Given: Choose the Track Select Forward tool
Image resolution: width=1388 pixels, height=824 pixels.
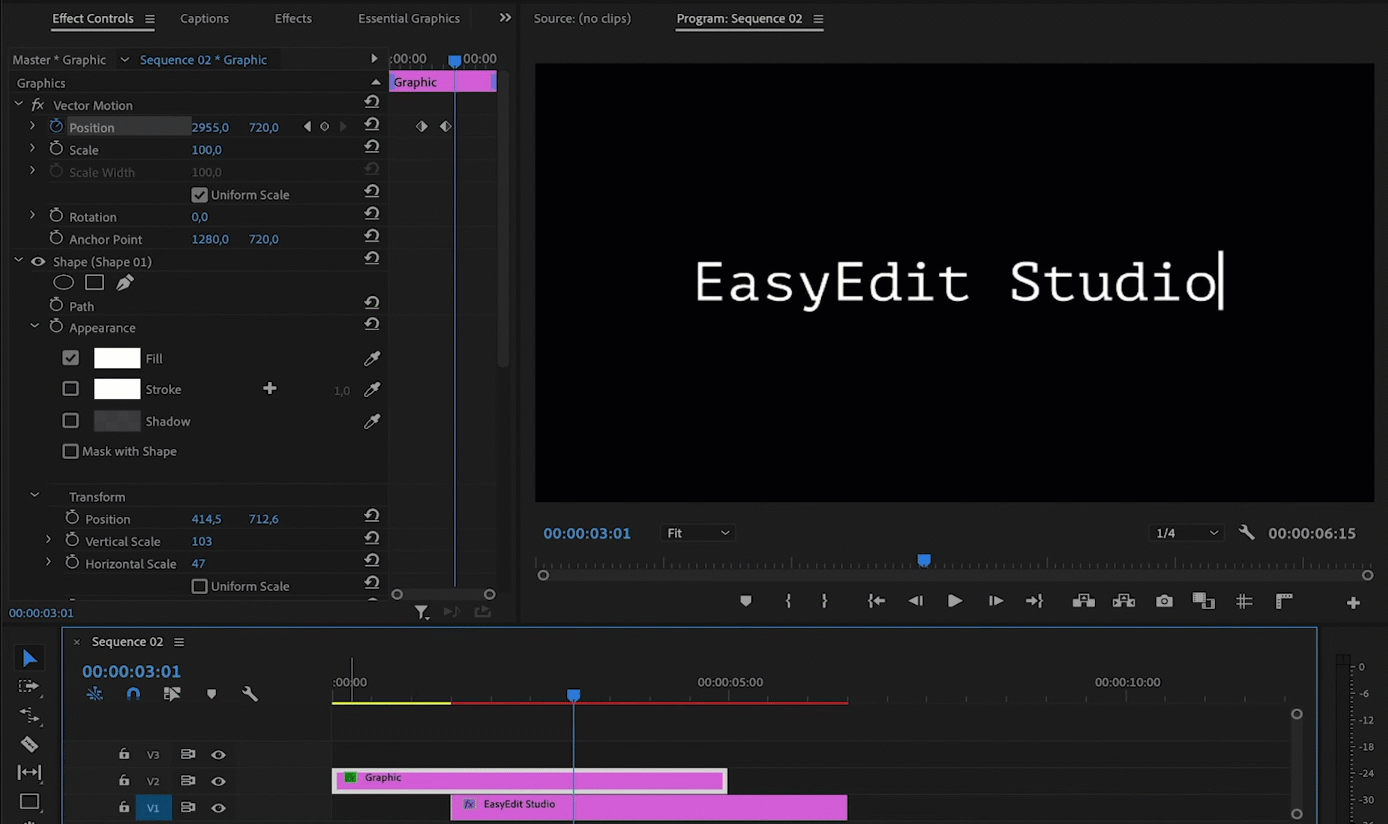Looking at the screenshot, I should point(29,686).
